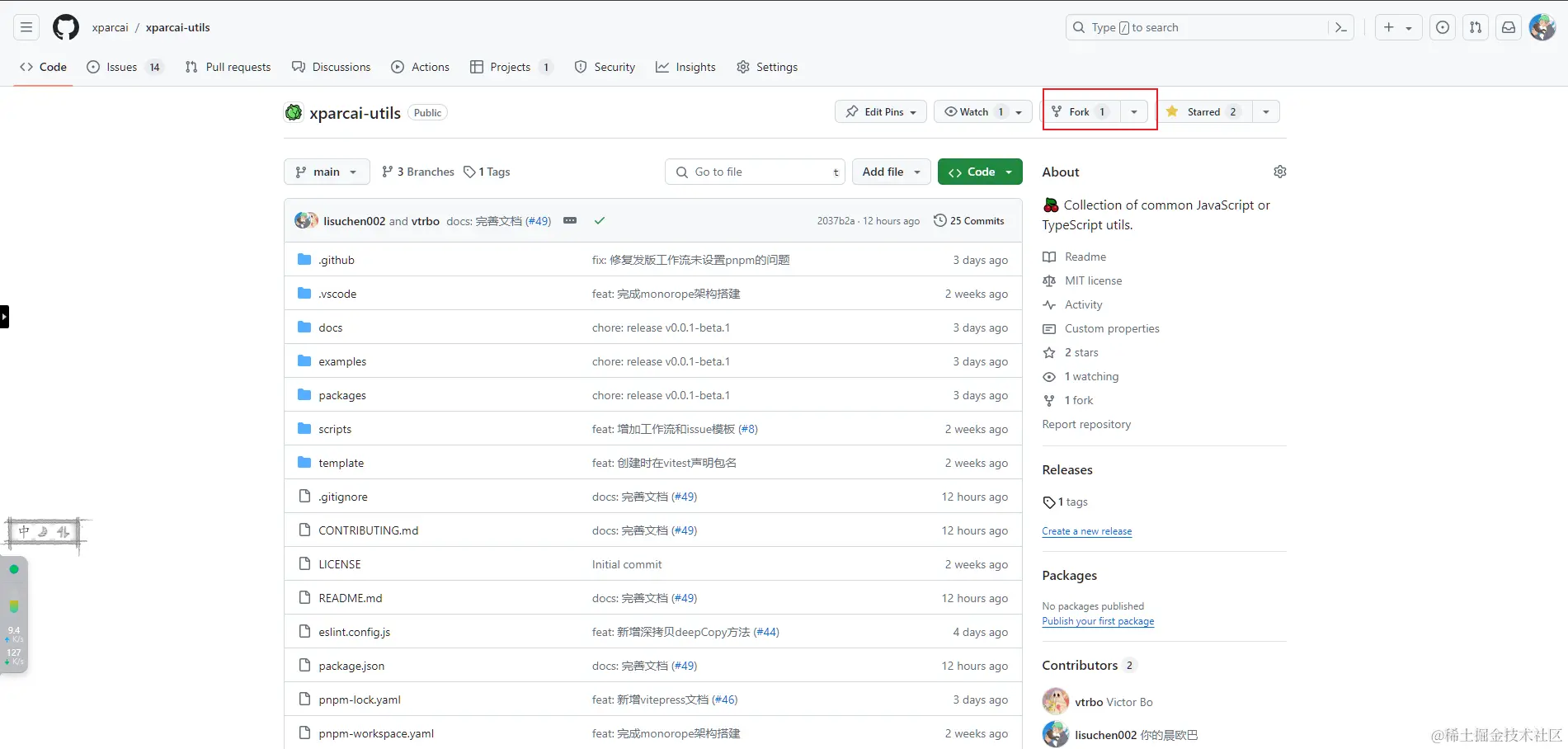Click the header search box
Image resolution: width=1568 pixels, height=749 pixels.
(1209, 27)
